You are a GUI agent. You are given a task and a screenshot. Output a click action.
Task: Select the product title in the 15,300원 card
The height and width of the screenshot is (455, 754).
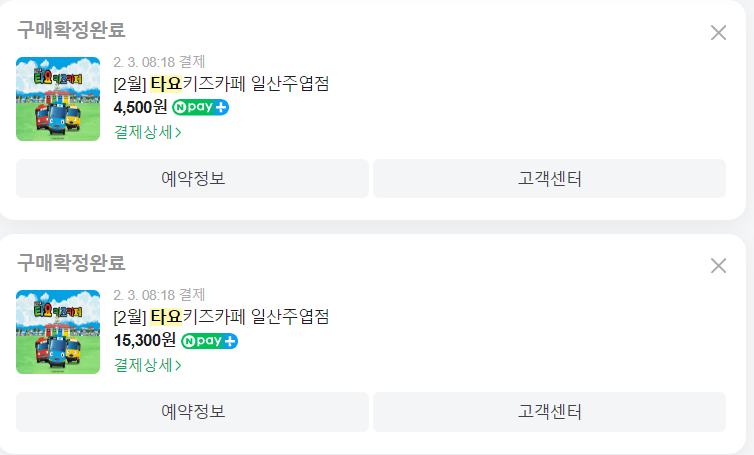[x=221, y=317]
